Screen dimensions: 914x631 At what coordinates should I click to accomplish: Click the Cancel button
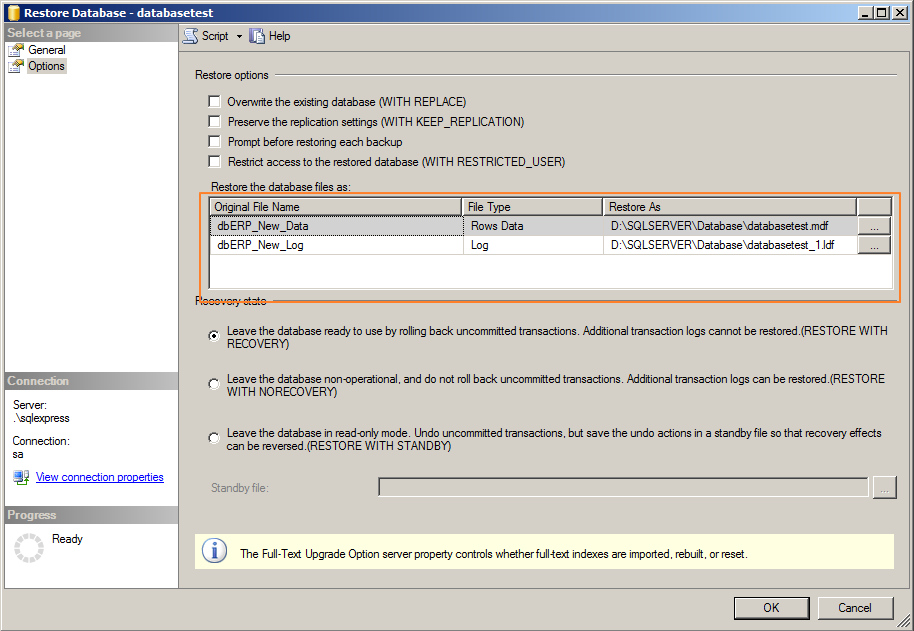854,608
